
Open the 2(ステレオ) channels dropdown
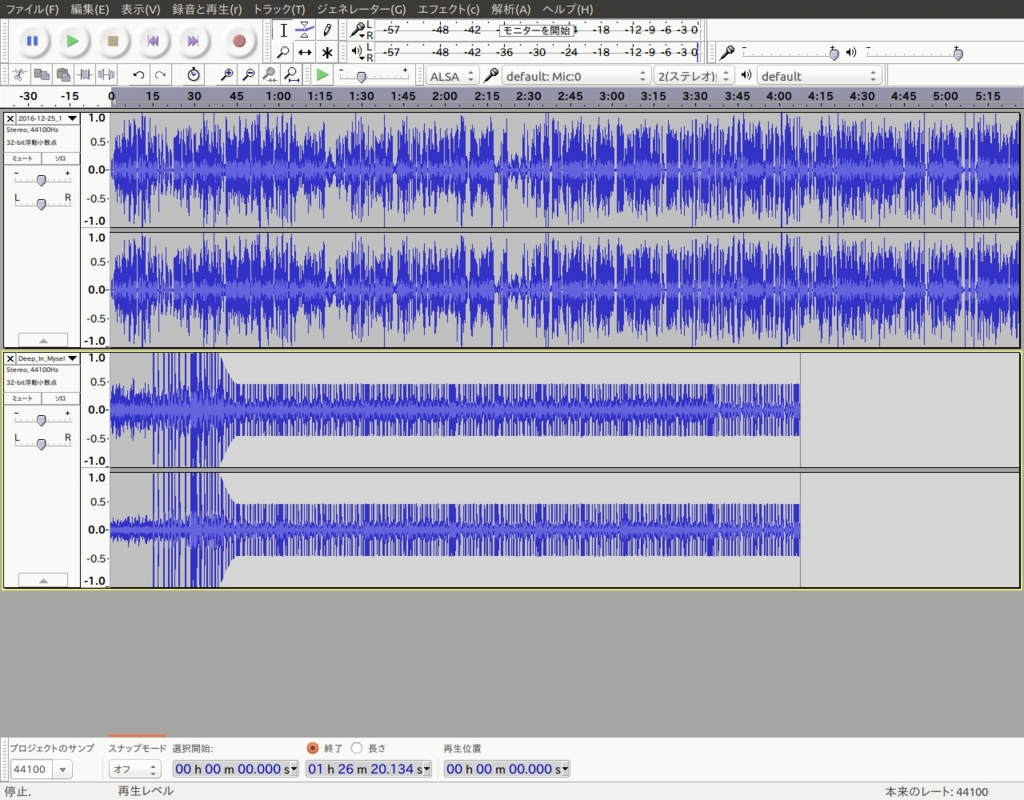694,76
